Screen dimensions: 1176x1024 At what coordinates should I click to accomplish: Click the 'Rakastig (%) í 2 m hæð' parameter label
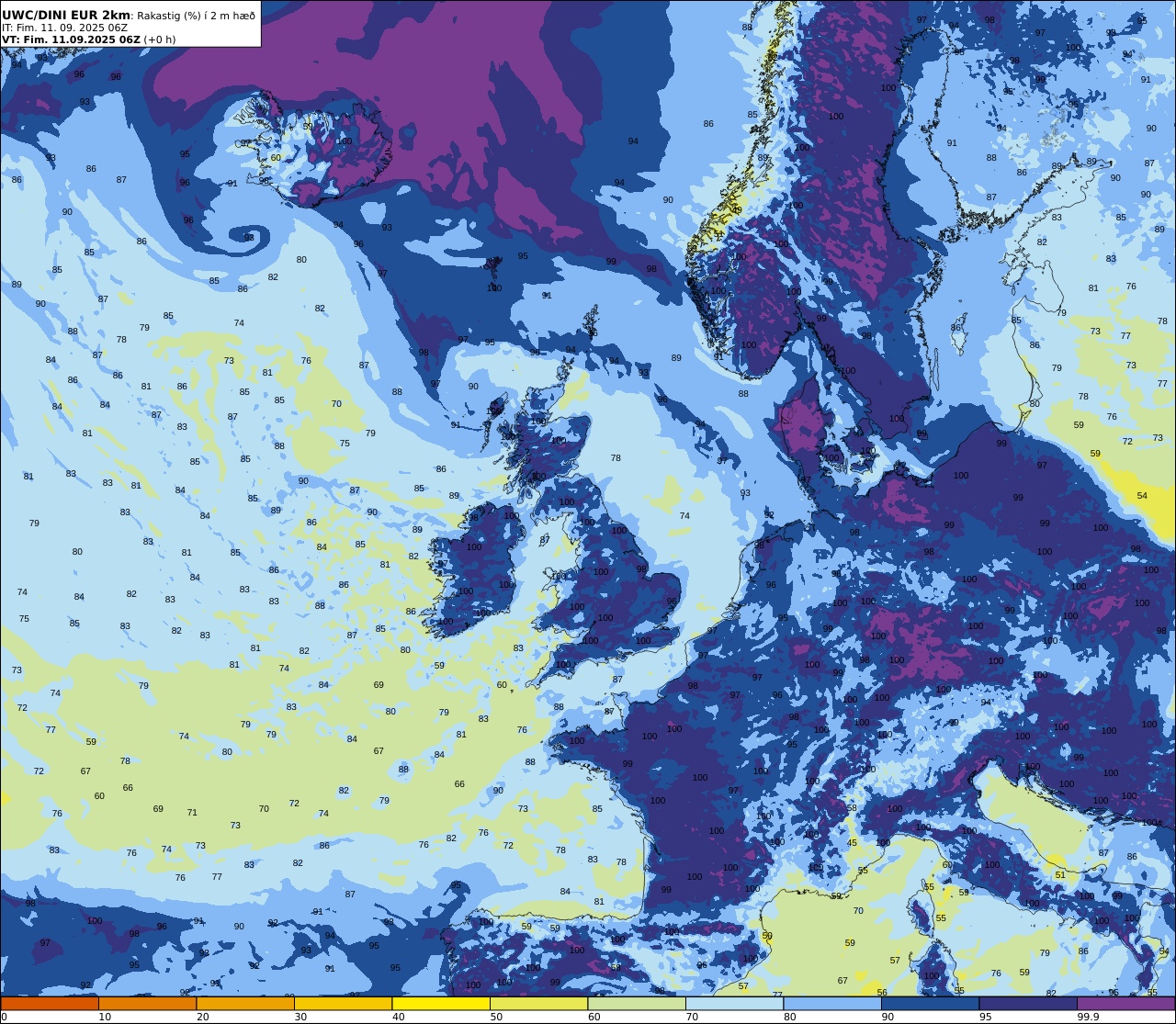point(196,17)
